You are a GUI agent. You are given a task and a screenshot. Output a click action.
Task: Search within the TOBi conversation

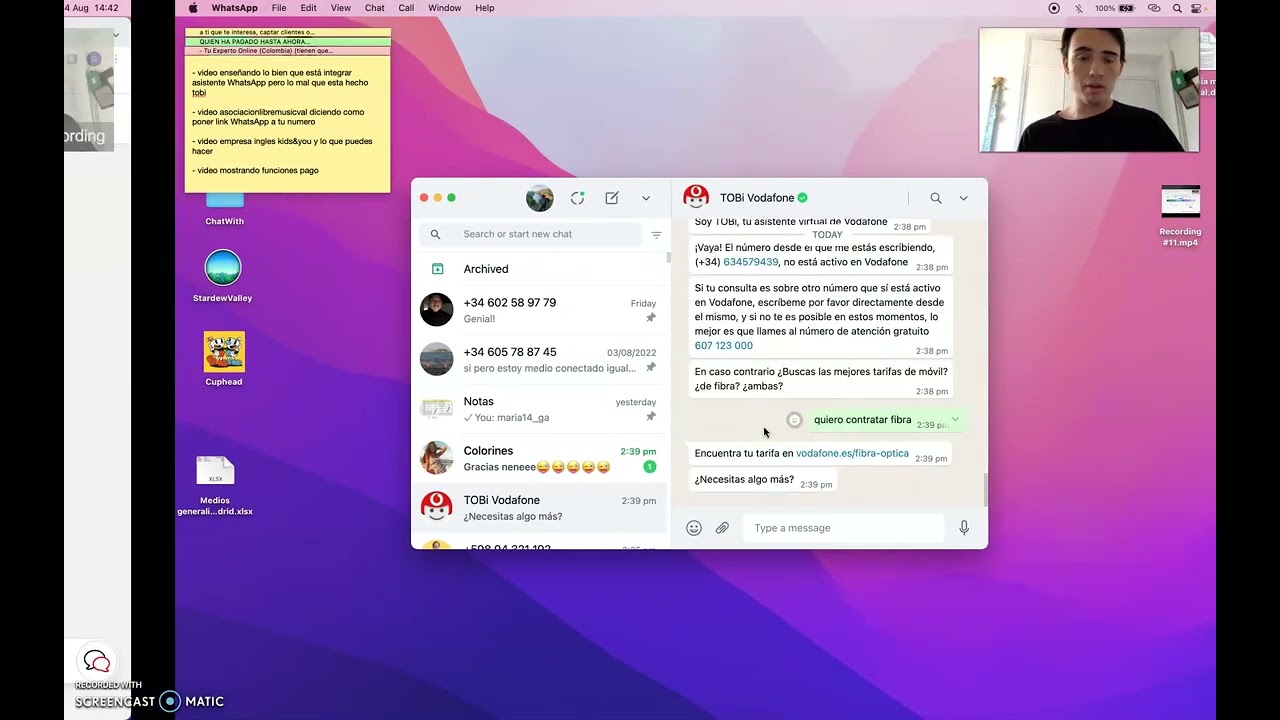(x=936, y=198)
